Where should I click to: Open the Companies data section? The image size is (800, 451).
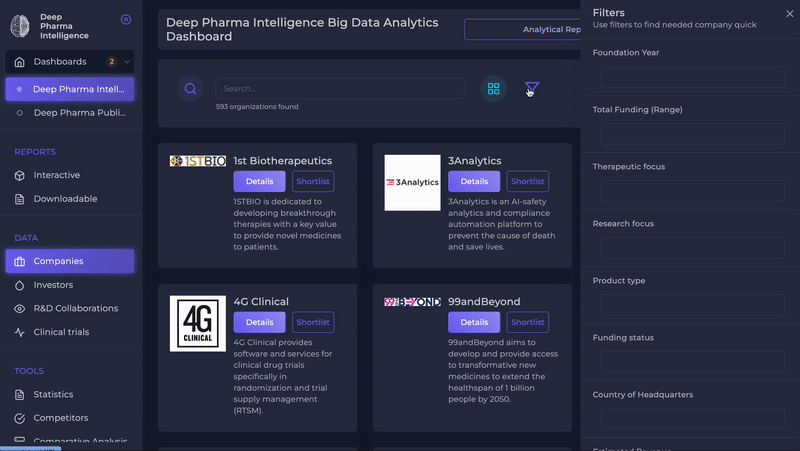[70, 261]
